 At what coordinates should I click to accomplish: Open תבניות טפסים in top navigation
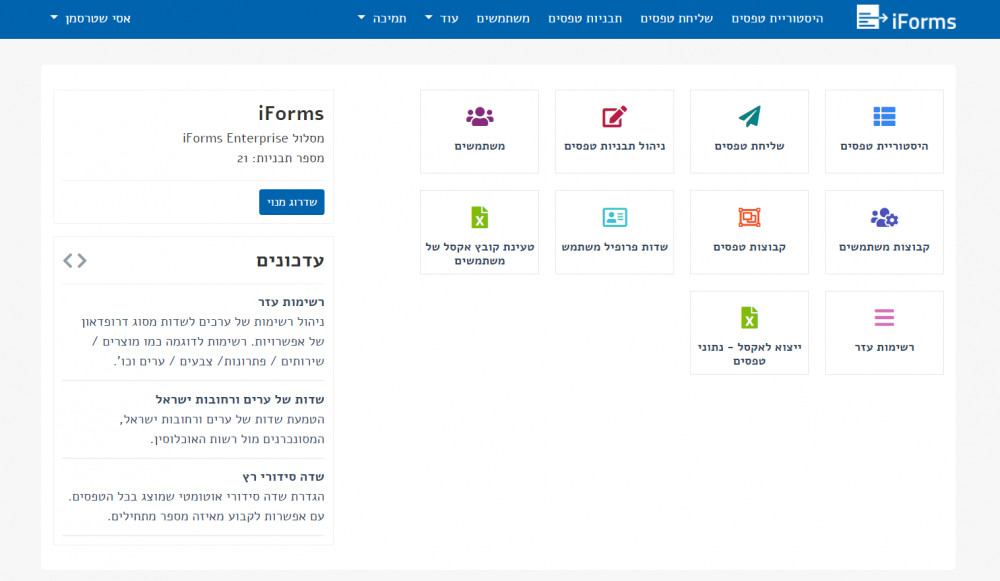585,18
